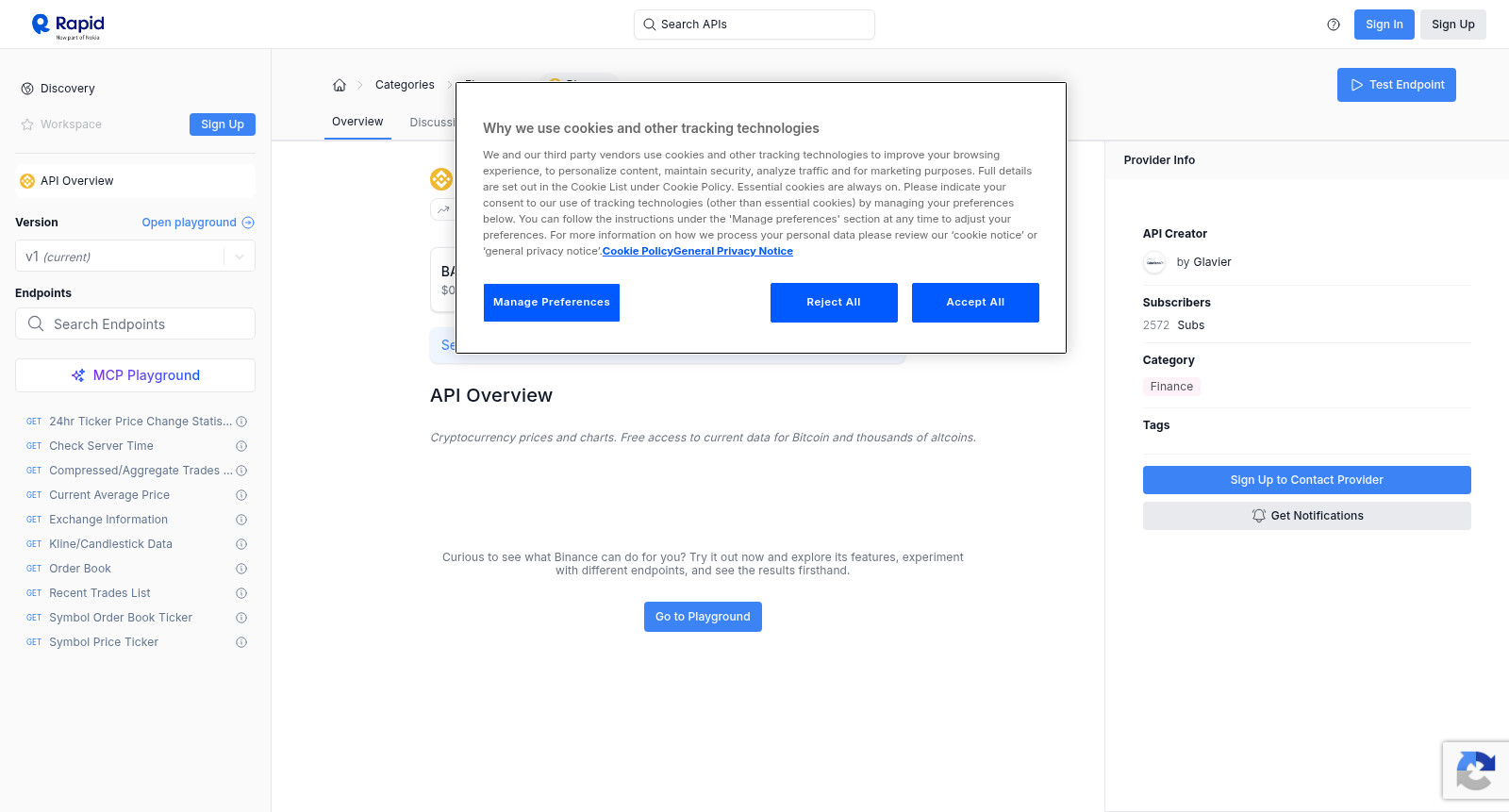
Task: Sign in from the top bar
Action: (x=1384, y=25)
